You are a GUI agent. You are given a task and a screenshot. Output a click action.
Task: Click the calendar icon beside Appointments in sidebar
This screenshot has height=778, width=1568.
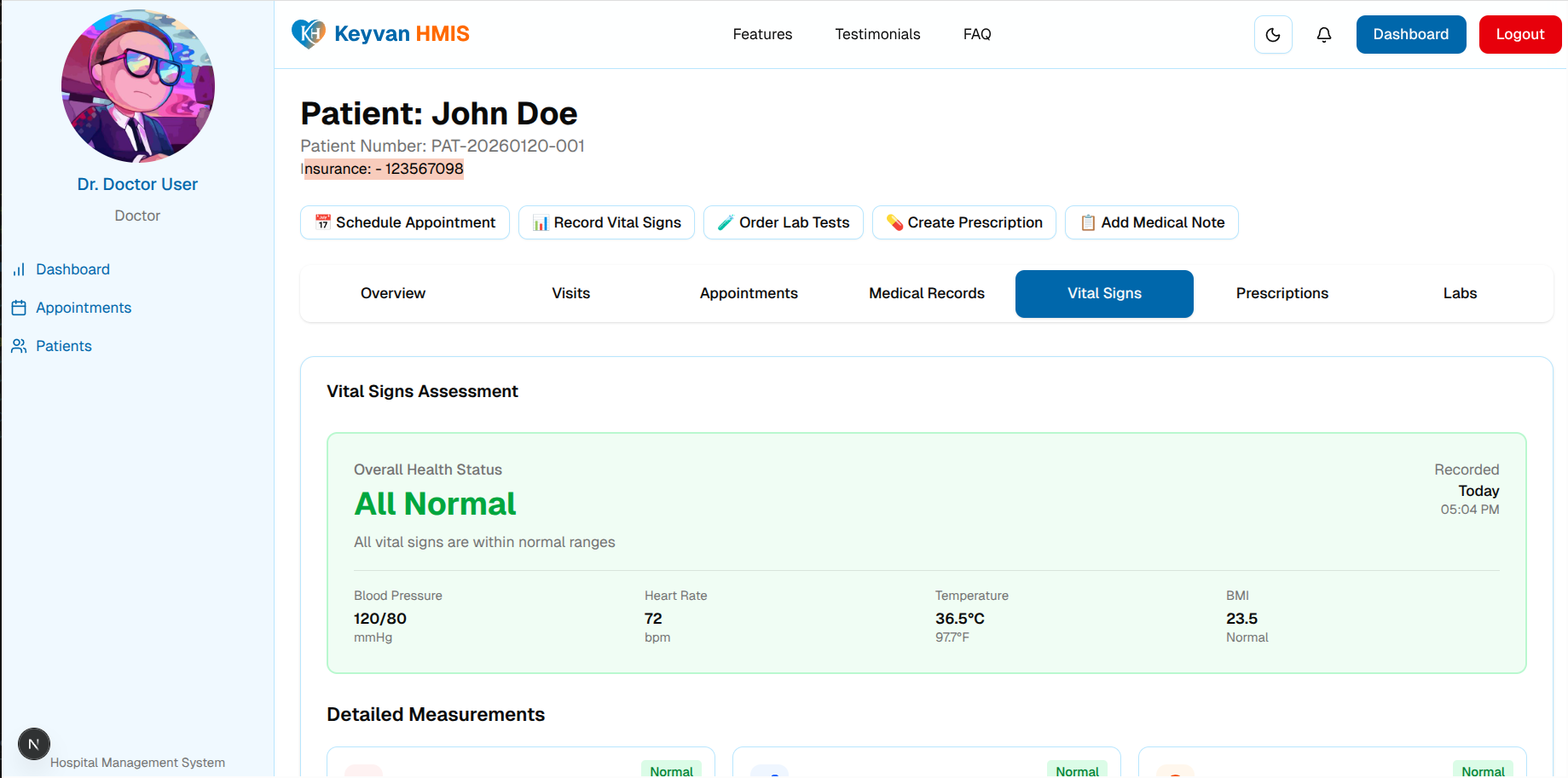[x=19, y=307]
